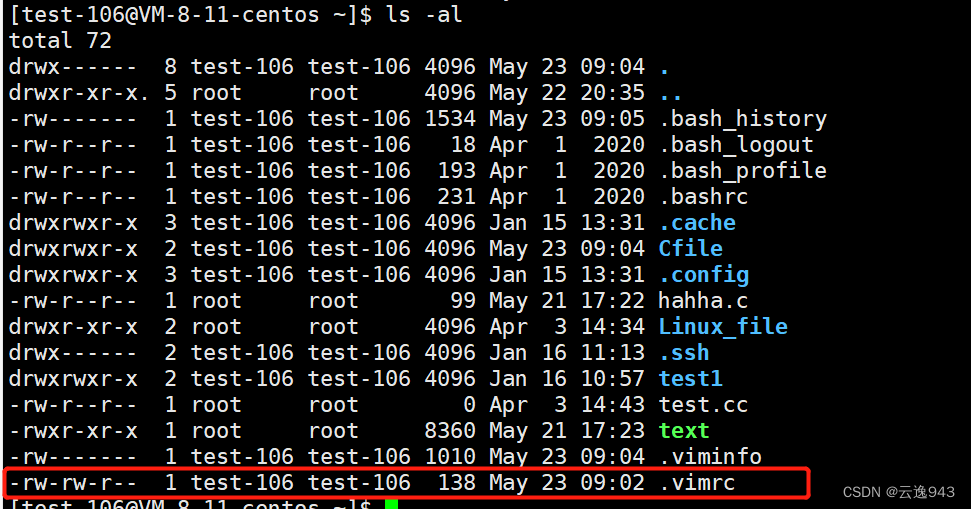Click the -rw-rw-r-- permissions of .vimrc
The width and height of the screenshot is (971, 509).
pyautogui.click(x=73, y=483)
